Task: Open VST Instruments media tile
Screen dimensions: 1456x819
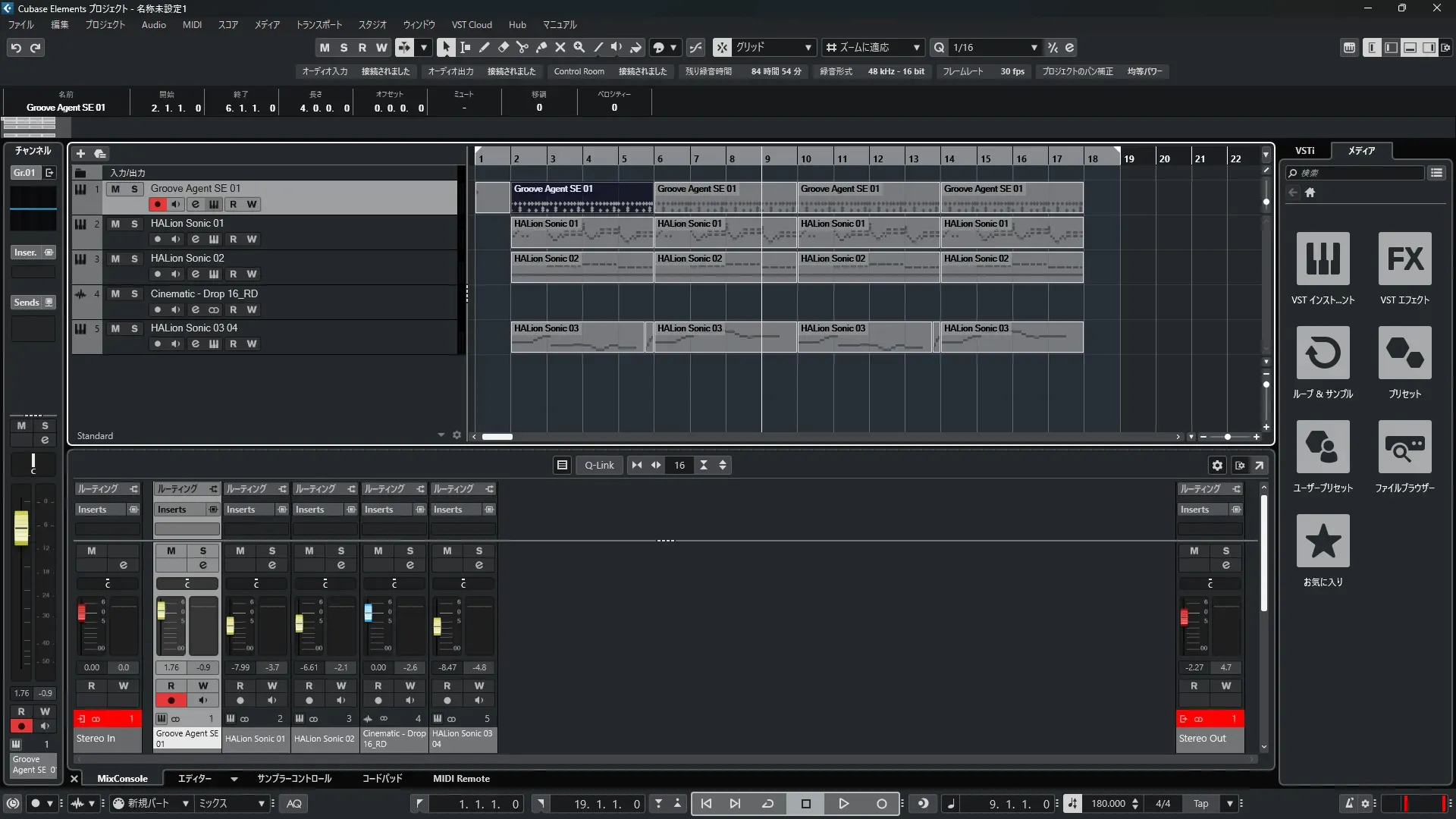Action: pos(1323,259)
